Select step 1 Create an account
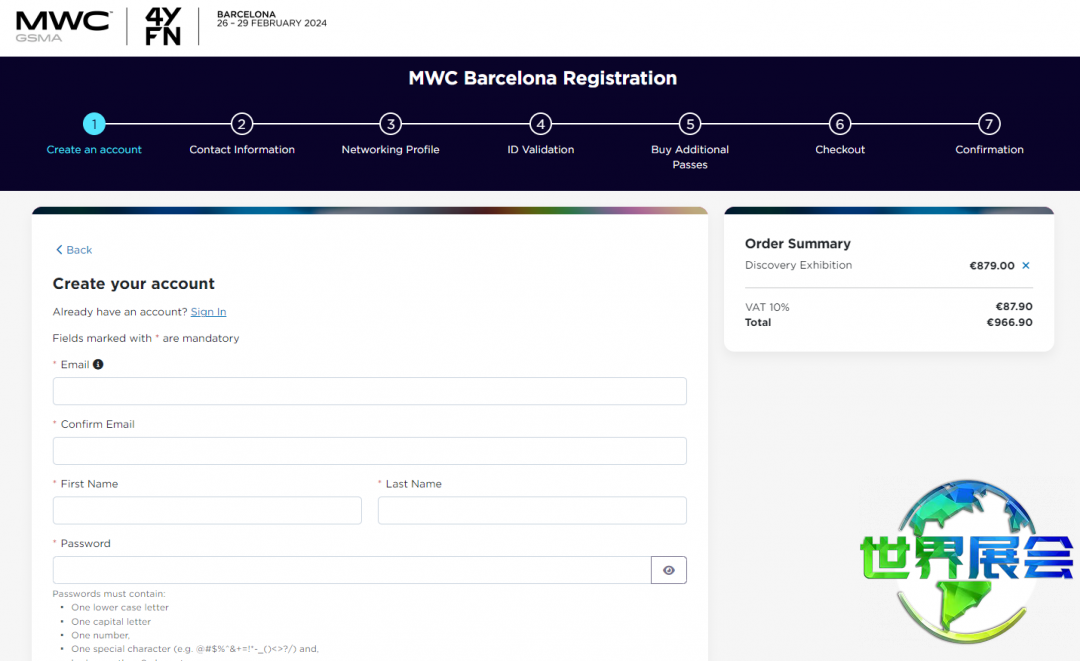1080x661 pixels. tap(94, 124)
